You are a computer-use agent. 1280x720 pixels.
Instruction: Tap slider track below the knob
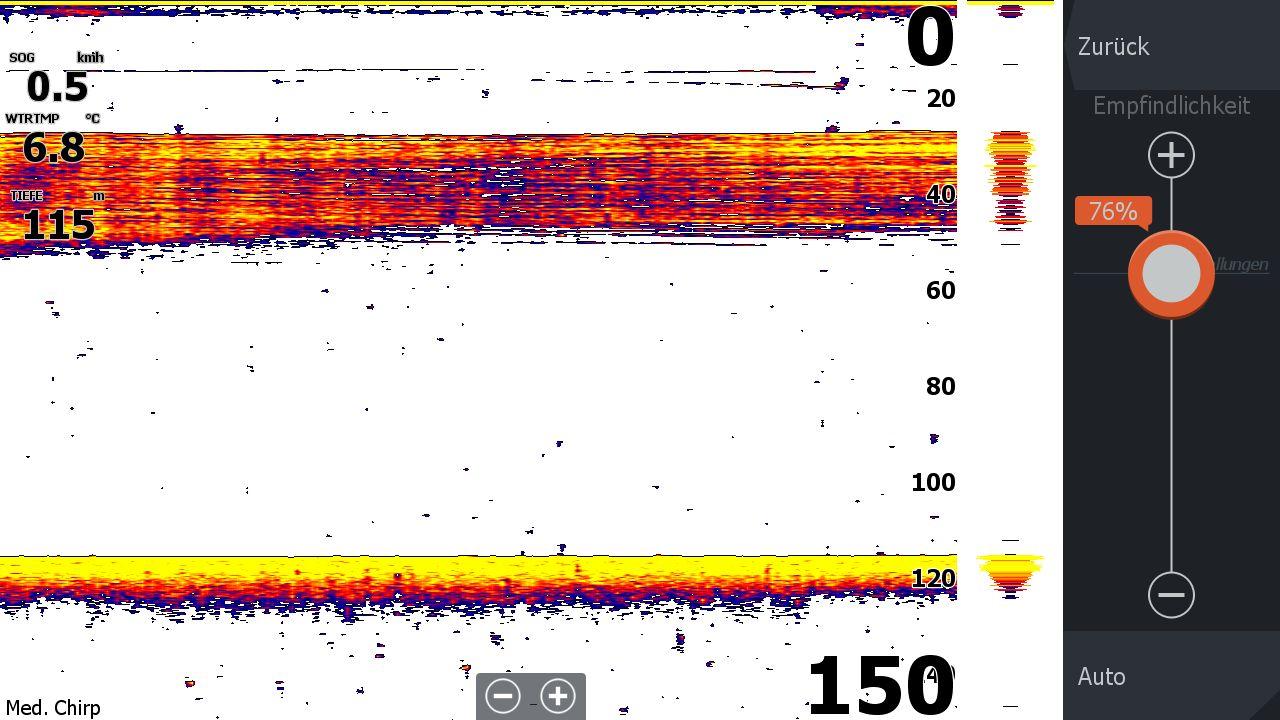coord(1171,450)
